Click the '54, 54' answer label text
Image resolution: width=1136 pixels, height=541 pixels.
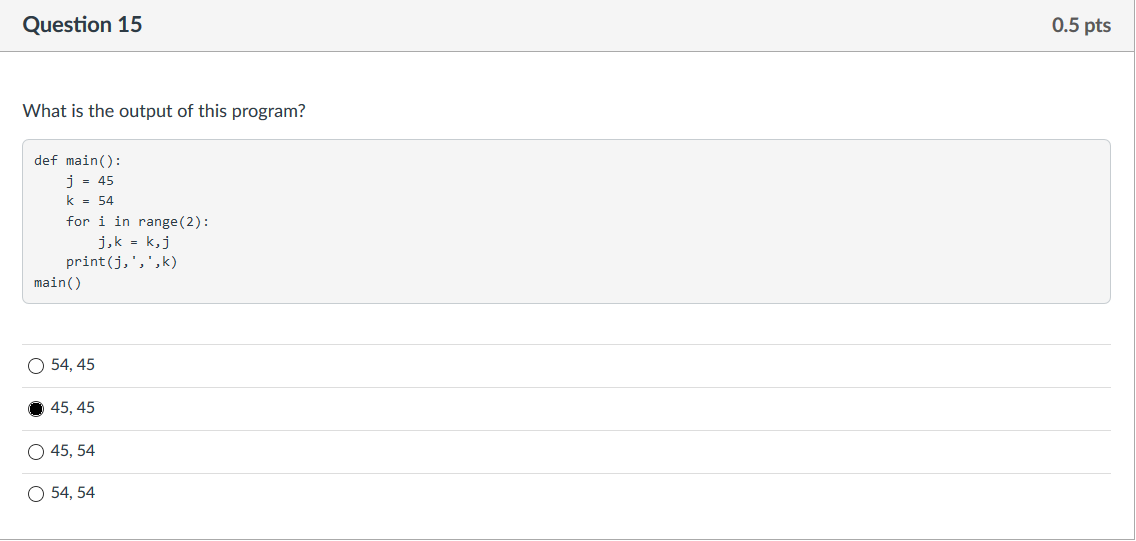(72, 493)
